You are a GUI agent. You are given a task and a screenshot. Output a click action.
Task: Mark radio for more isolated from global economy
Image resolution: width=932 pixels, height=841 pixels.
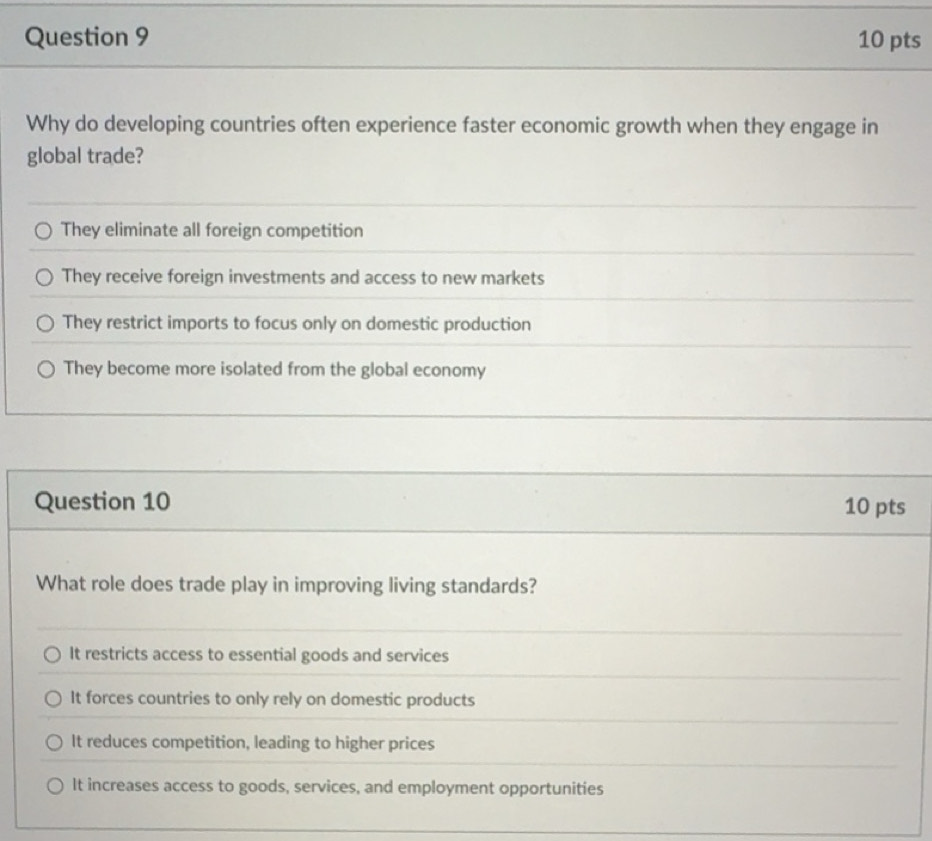click(46, 370)
